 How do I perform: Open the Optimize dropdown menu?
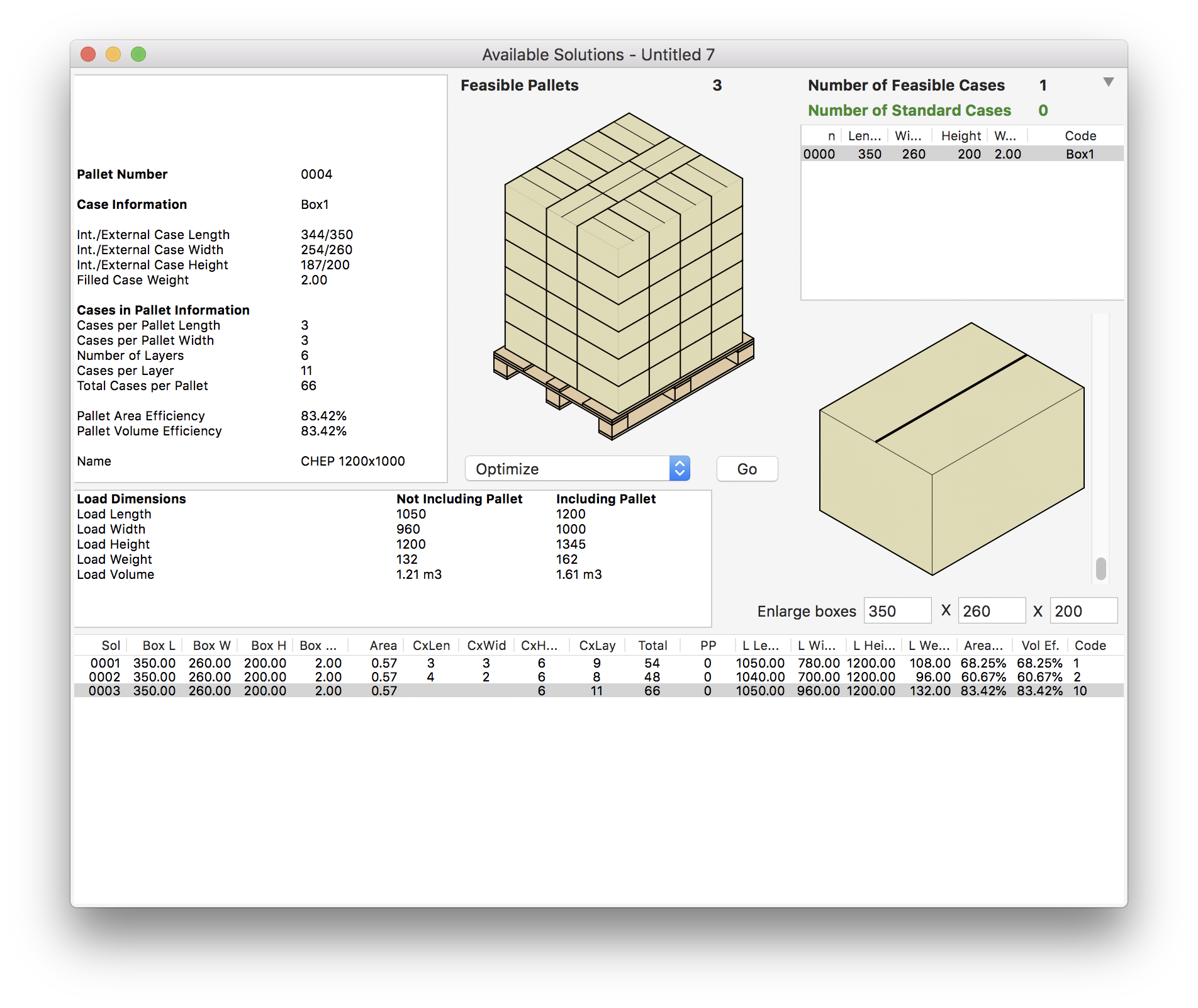click(x=577, y=469)
